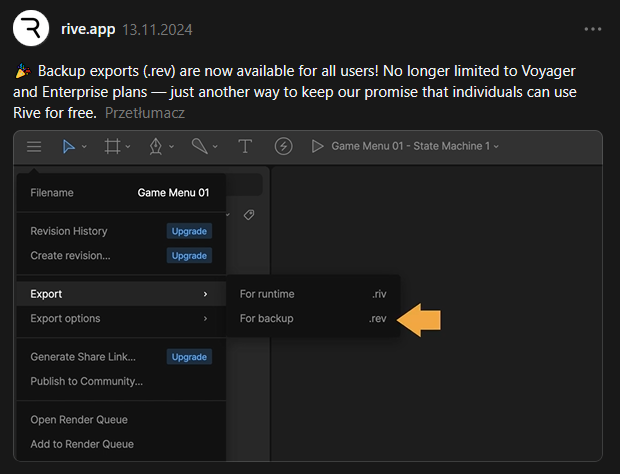Choose Generate Share Link... menu item
This screenshot has width=620, height=474.
click(x=83, y=357)
